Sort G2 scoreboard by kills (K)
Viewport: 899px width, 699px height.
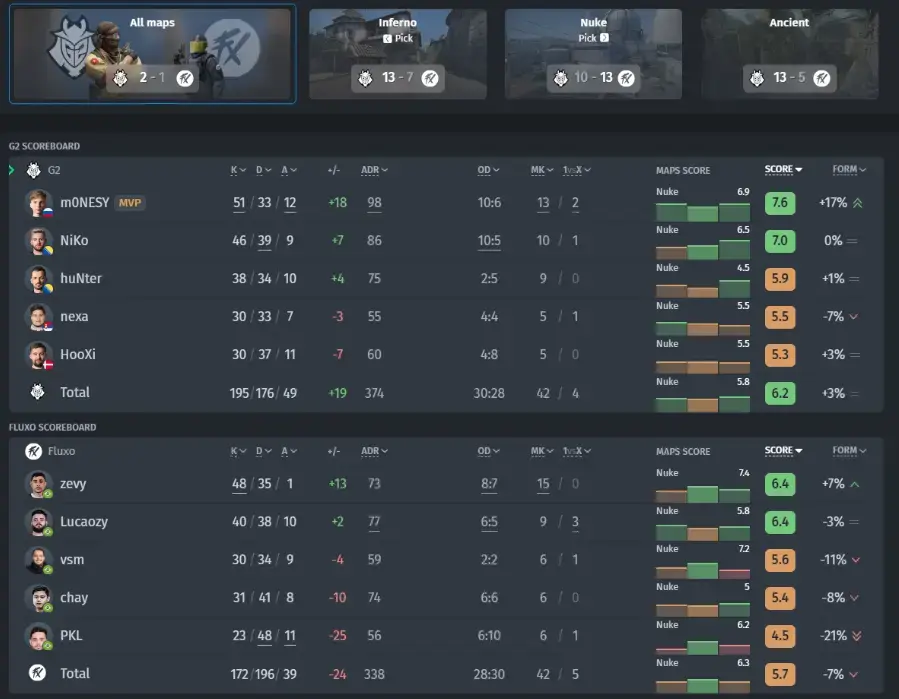(x=239, y=170)
